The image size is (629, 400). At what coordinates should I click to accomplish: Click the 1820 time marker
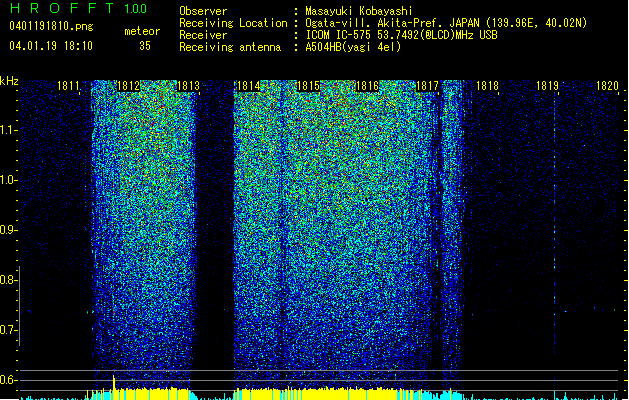click(x=607, y=86)
